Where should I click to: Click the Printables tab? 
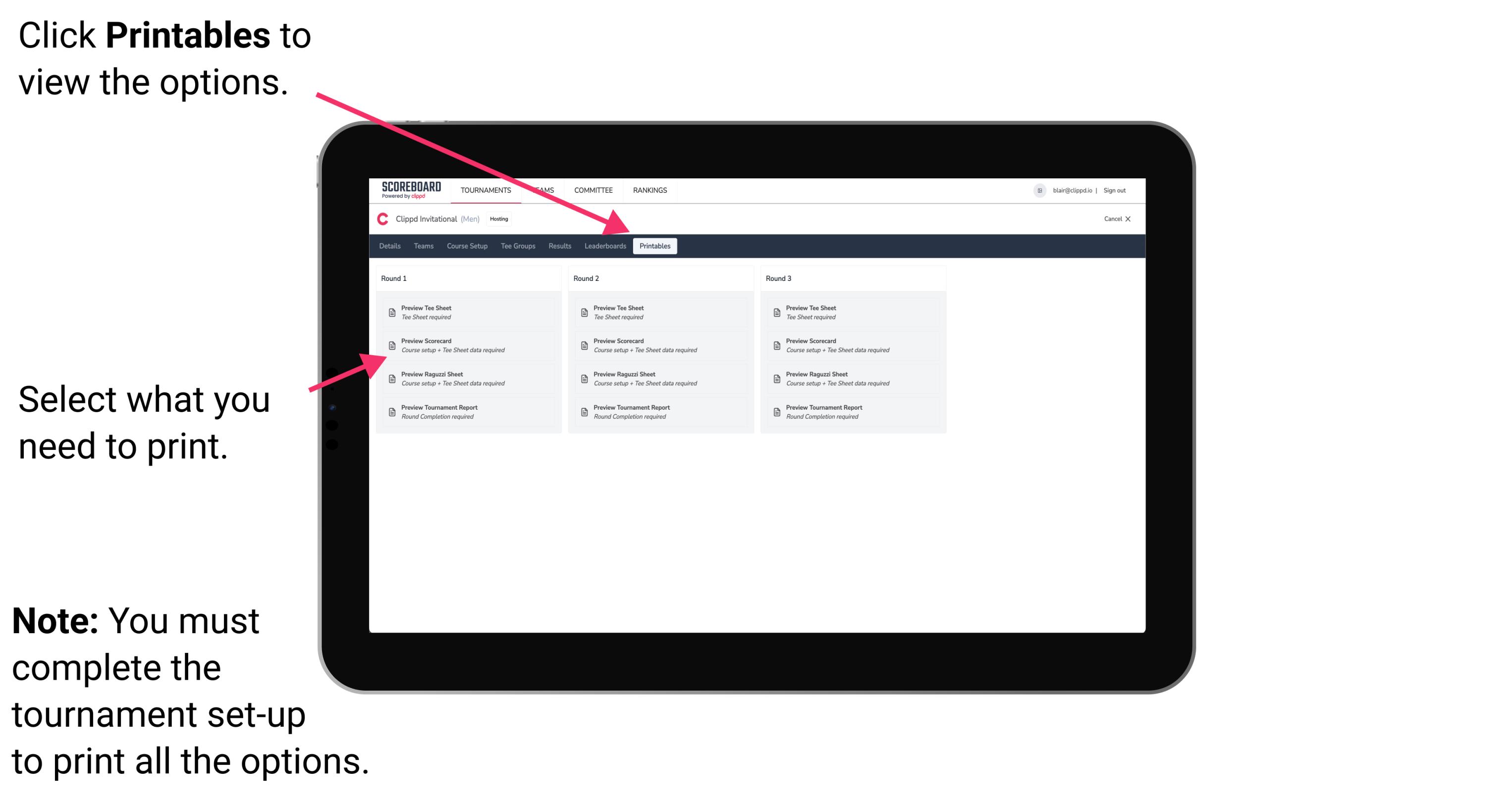654,246
